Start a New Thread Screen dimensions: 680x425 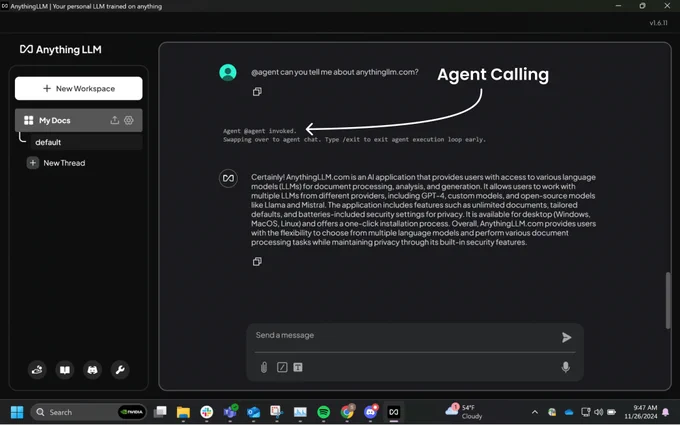(x=56, y=163)
